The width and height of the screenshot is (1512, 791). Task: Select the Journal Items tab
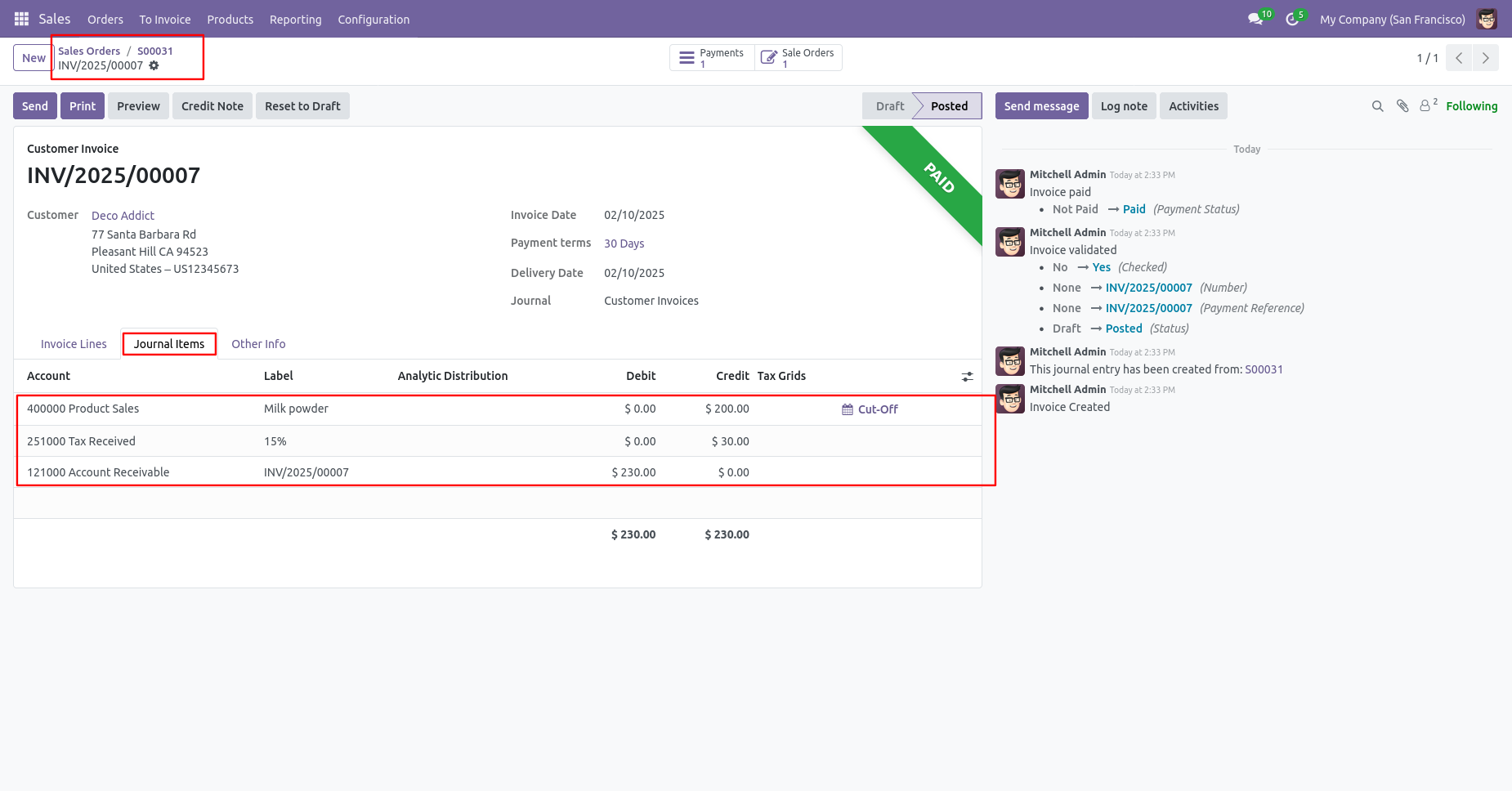tap(169, 344)
